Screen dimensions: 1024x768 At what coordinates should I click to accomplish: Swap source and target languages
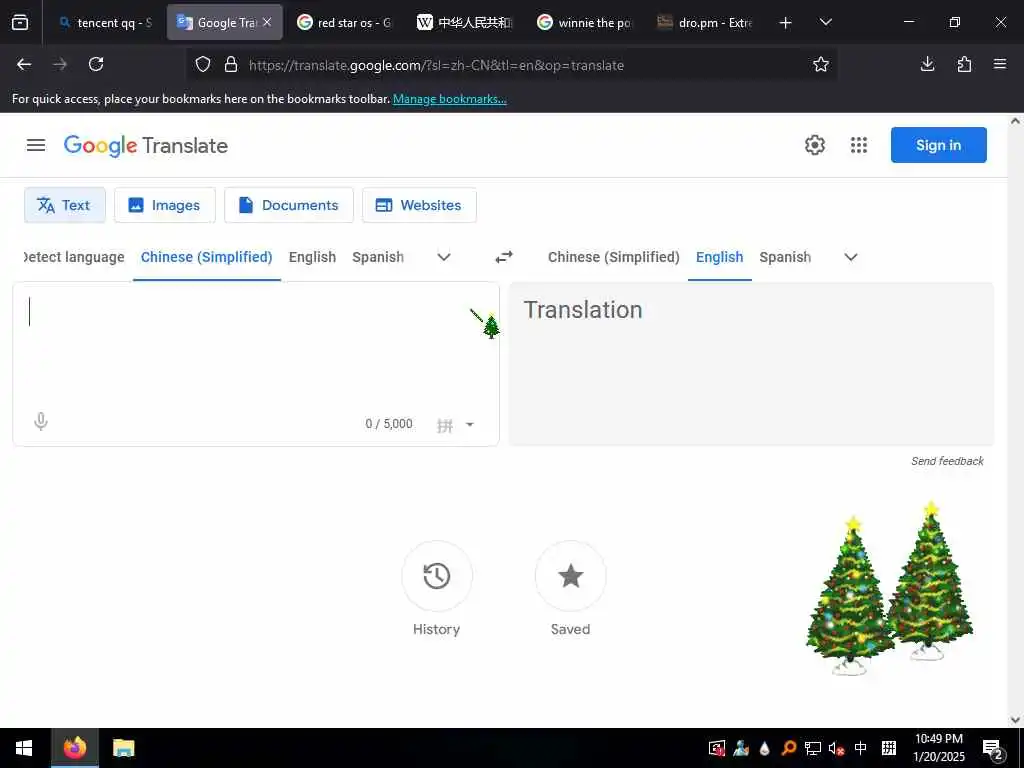[x=504, y=257]
